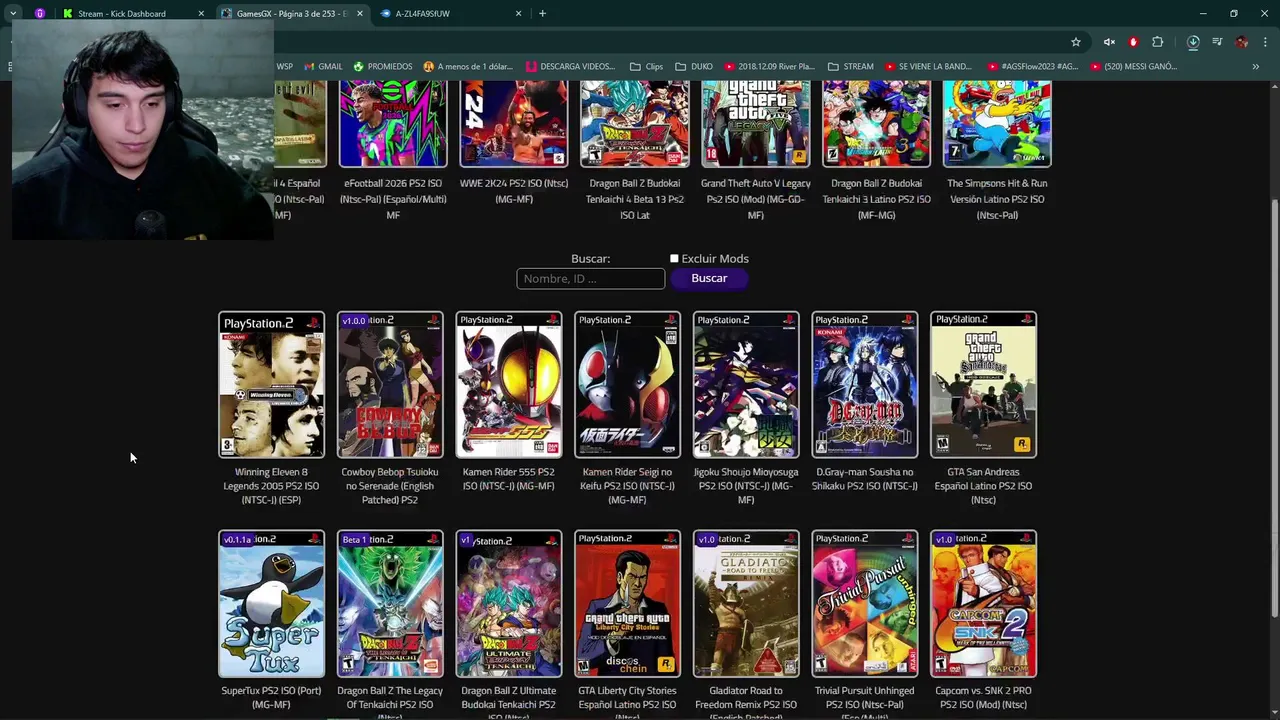The height and width of the screenshot is (720, 1280).
Task: Add a new tab with the plus icon
Action: [542, 13]
